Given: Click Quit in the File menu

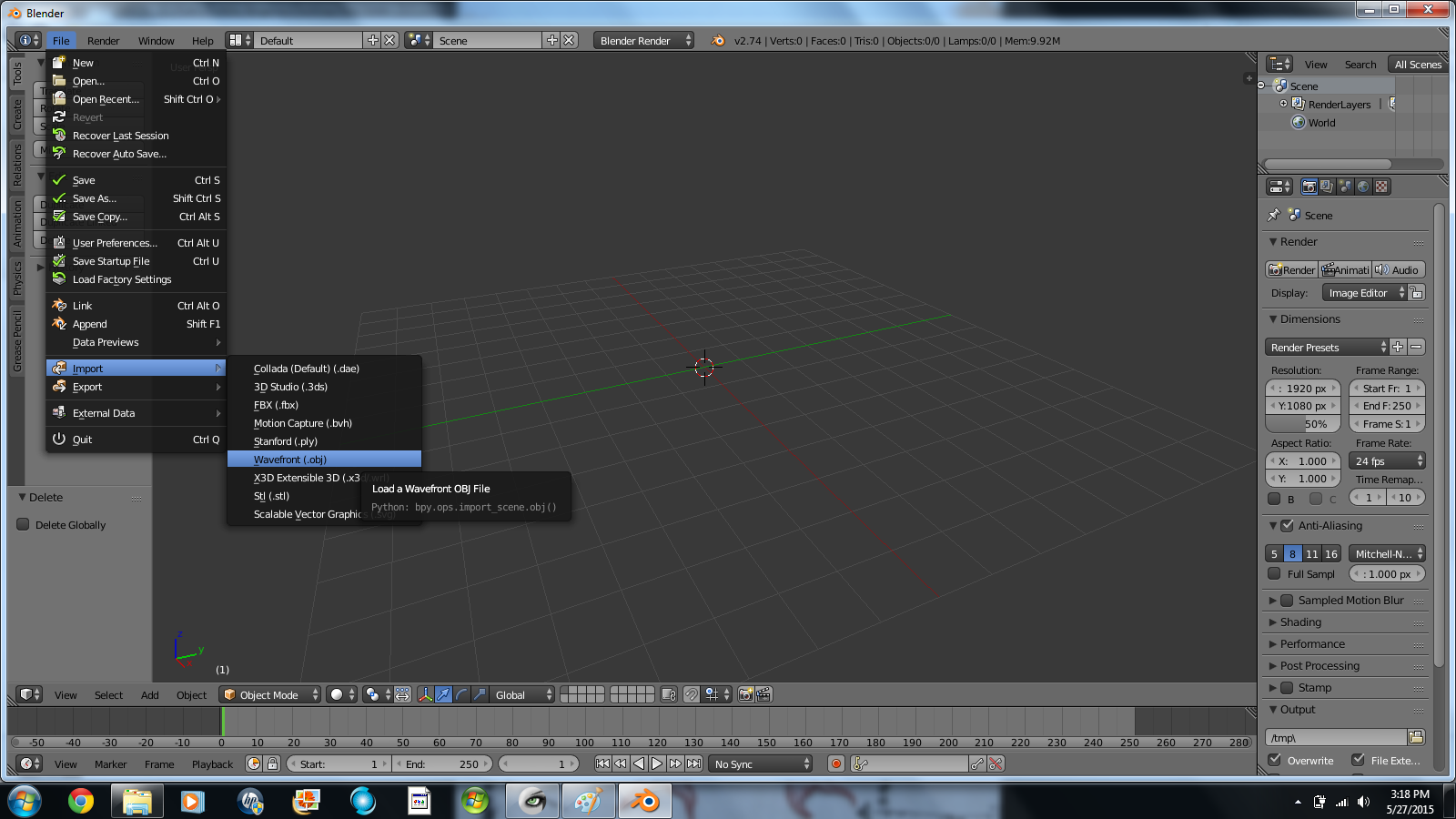Looking at the screenshot, I should [136, 440].
